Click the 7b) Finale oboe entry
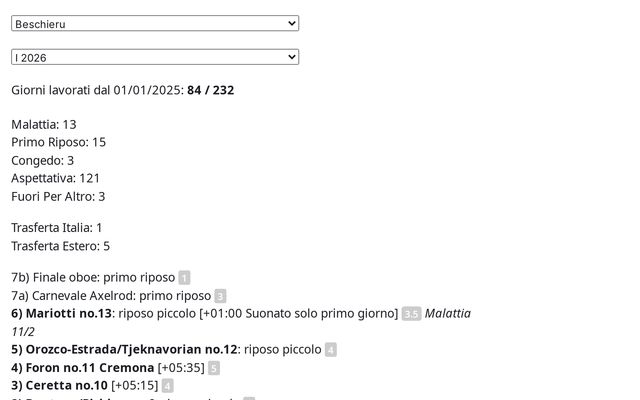Image resolution: width=640 pixels, height=400 pixels. (x=93, y=277)
